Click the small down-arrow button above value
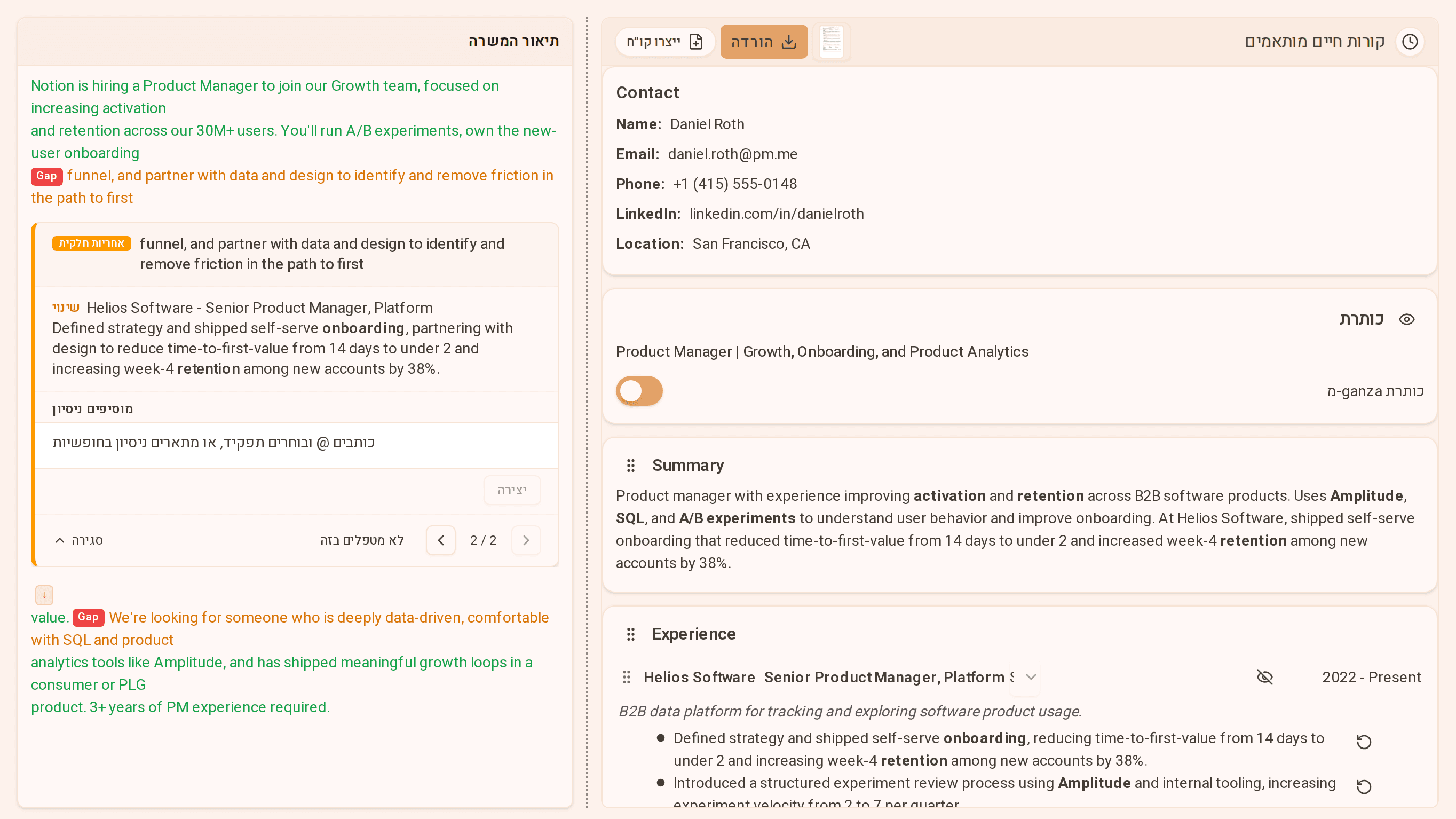This screenshot has width=1456, height=819. tap(44, 595)
